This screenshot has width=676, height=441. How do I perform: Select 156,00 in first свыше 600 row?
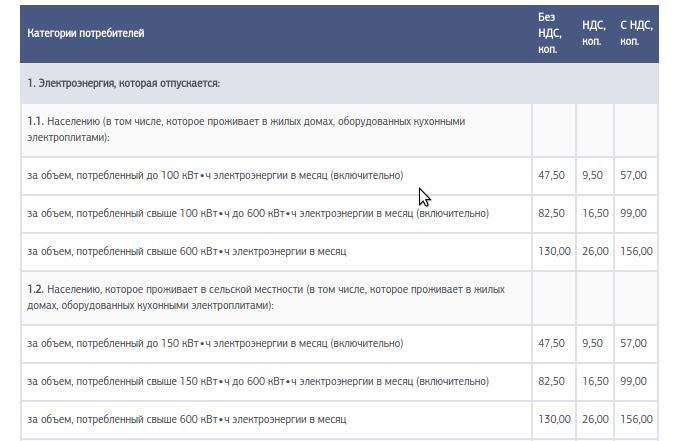[636, 251]
